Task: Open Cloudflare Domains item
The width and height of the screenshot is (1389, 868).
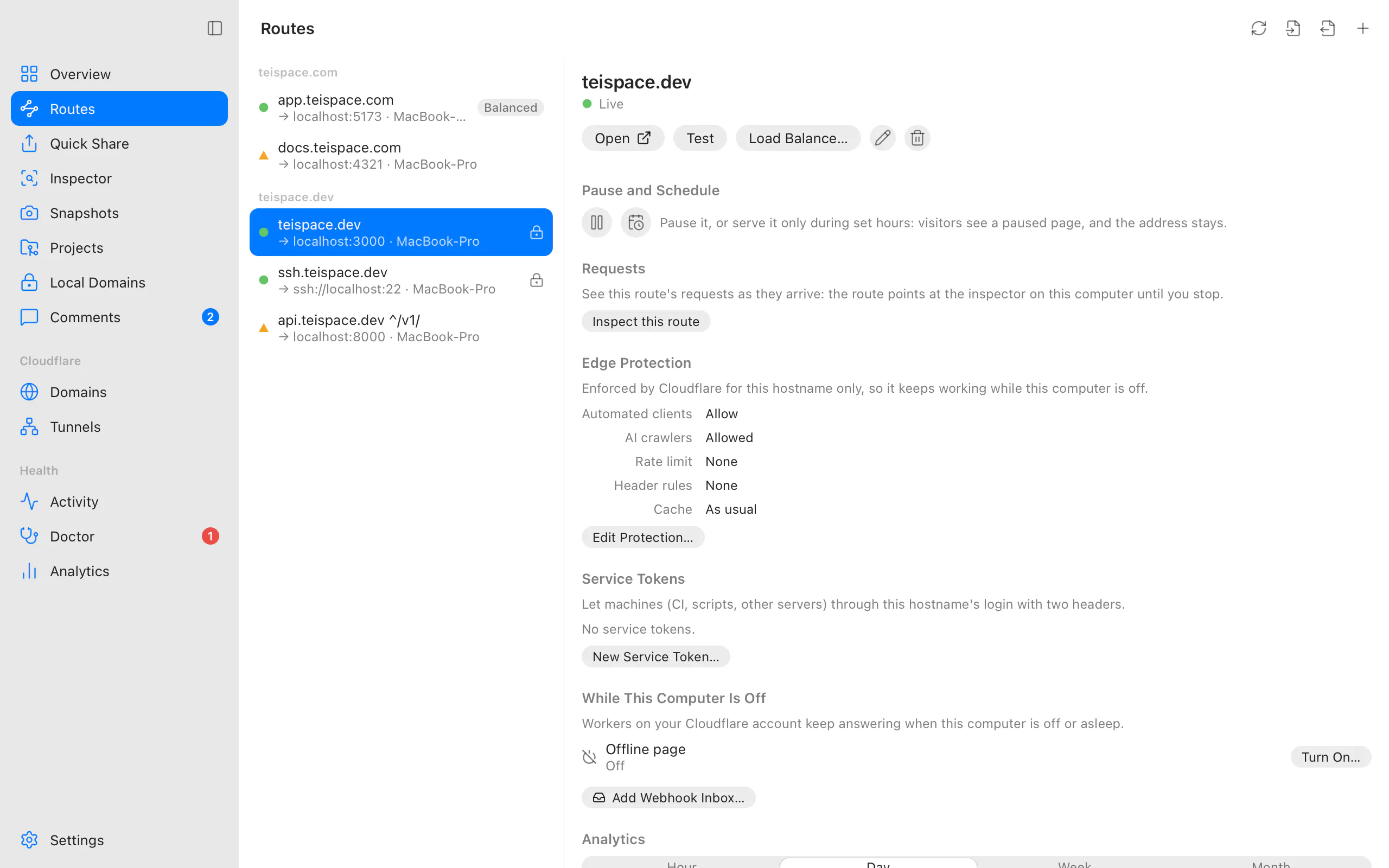Action: click(x=119, y=392)
